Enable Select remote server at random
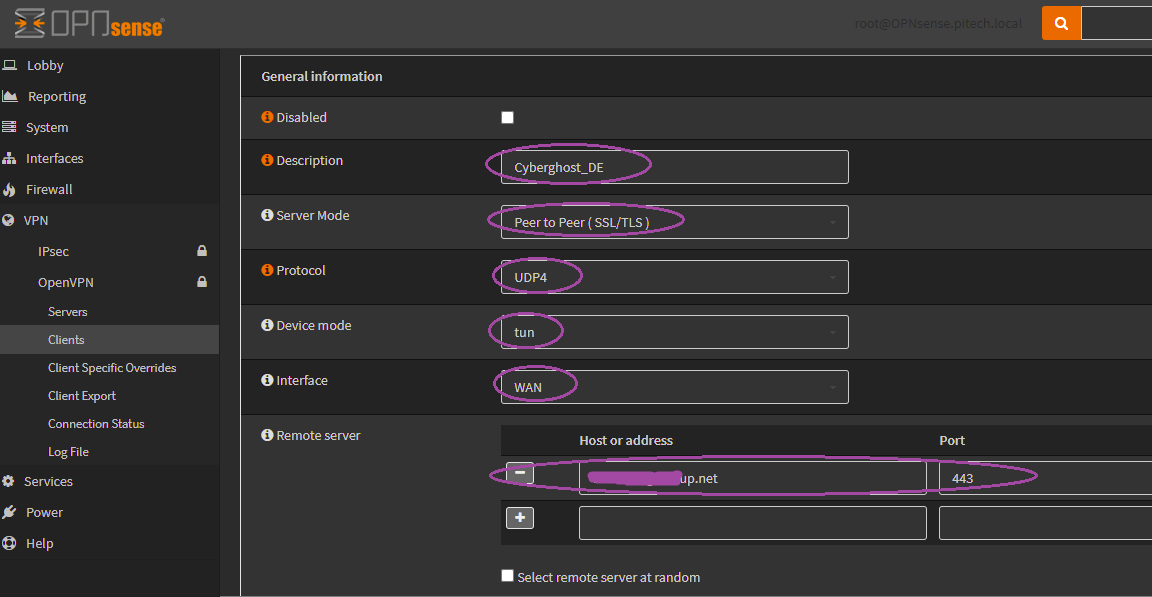The height and width of the screenshot is (597, 1152). coord(507,576)
